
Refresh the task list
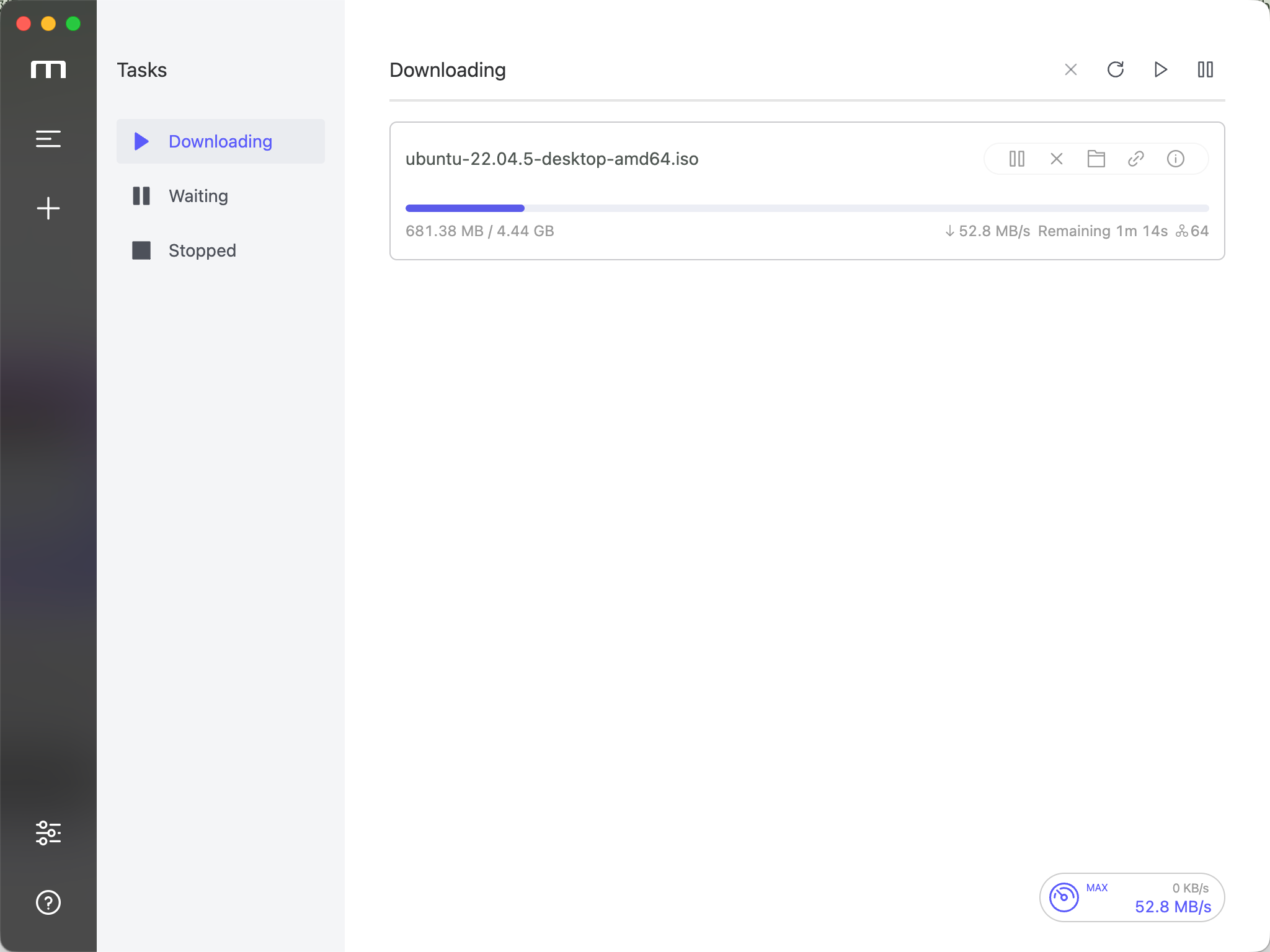pyautogui.click(x=1116, y=69)
